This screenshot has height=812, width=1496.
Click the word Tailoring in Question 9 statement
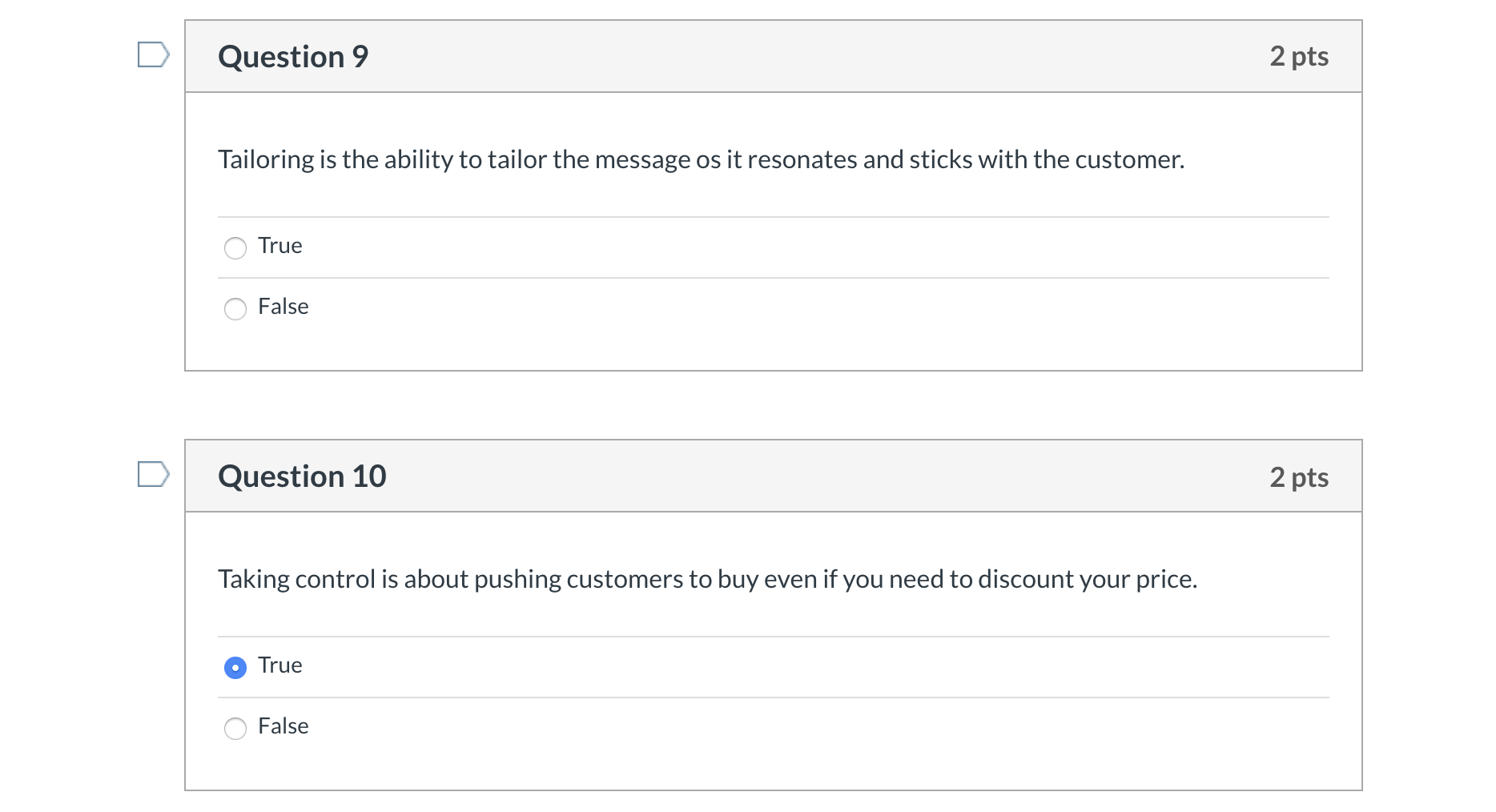(266, 160)
